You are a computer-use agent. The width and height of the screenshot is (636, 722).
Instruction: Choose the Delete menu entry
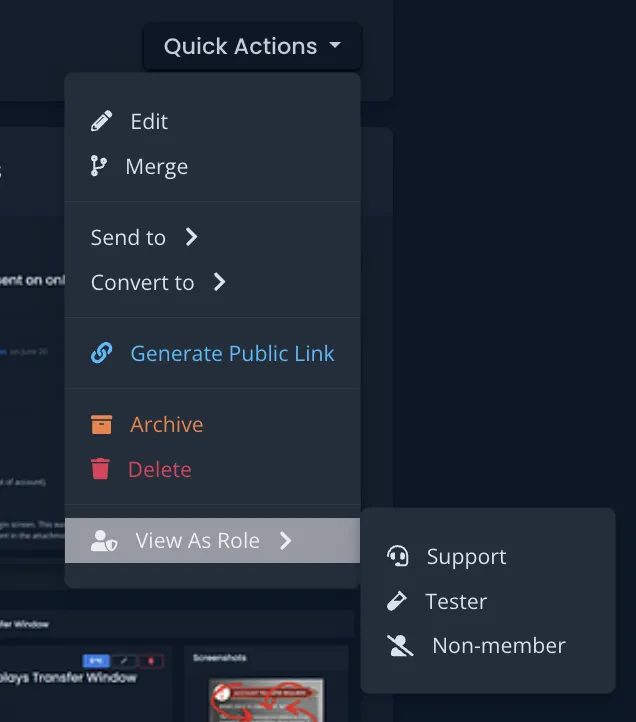coord(159,470)
